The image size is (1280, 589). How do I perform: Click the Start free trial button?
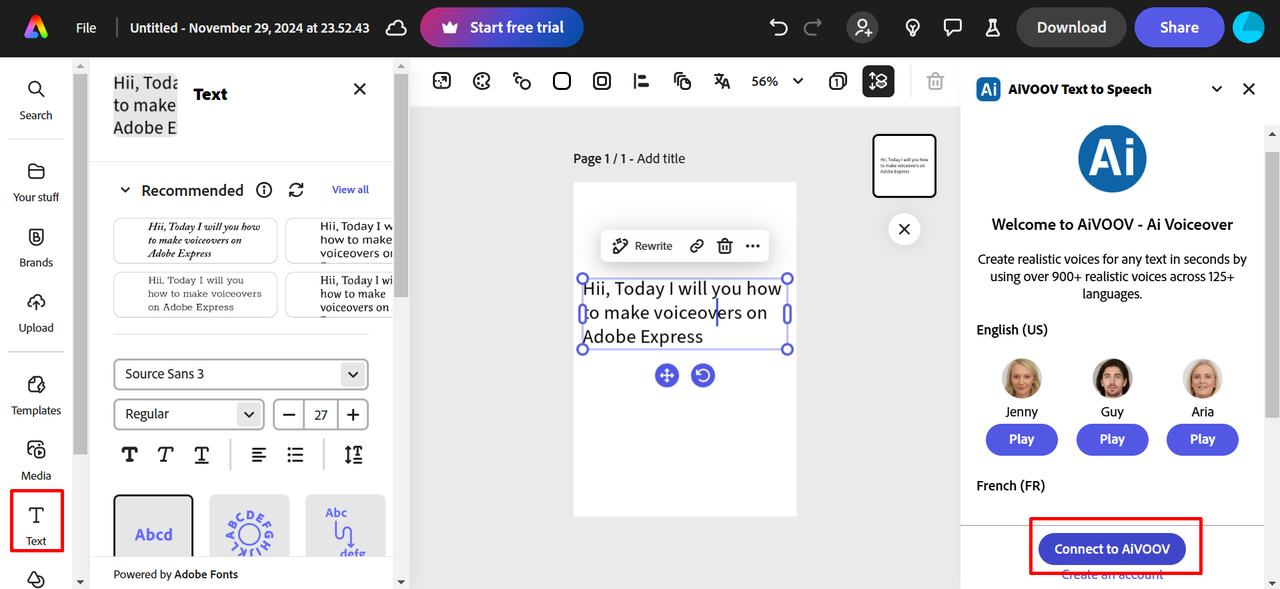502,28
